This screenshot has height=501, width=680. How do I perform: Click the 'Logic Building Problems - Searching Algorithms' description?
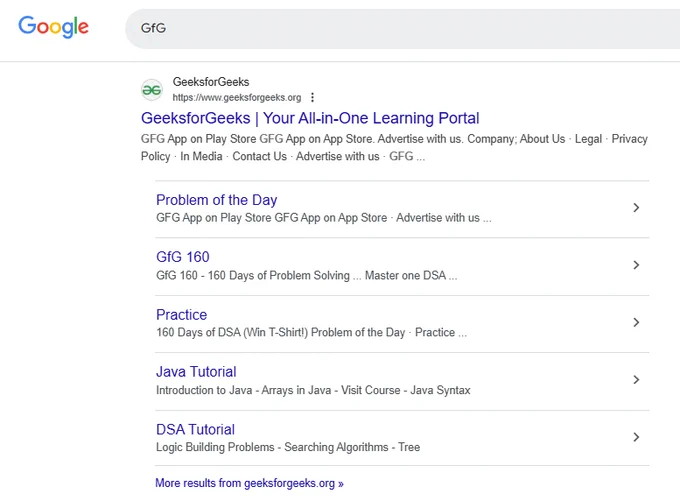click(288, 447)
